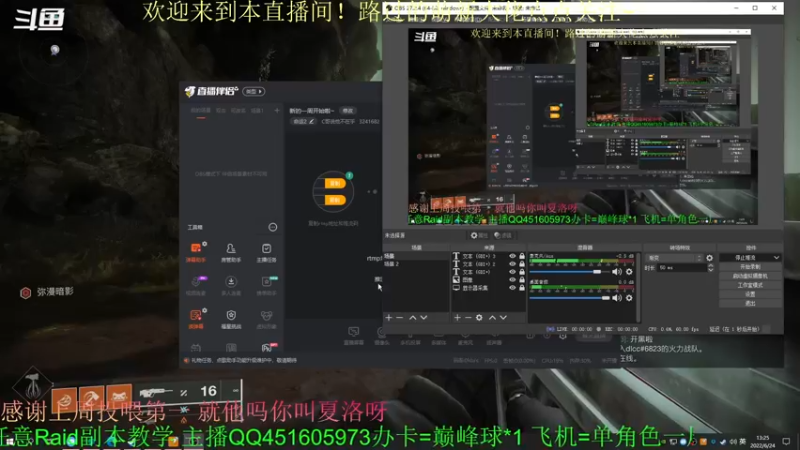The height and width of the screenshot is (450, 800).
Task: Click the upper orange 复制 button
Action: coord(335,184)
